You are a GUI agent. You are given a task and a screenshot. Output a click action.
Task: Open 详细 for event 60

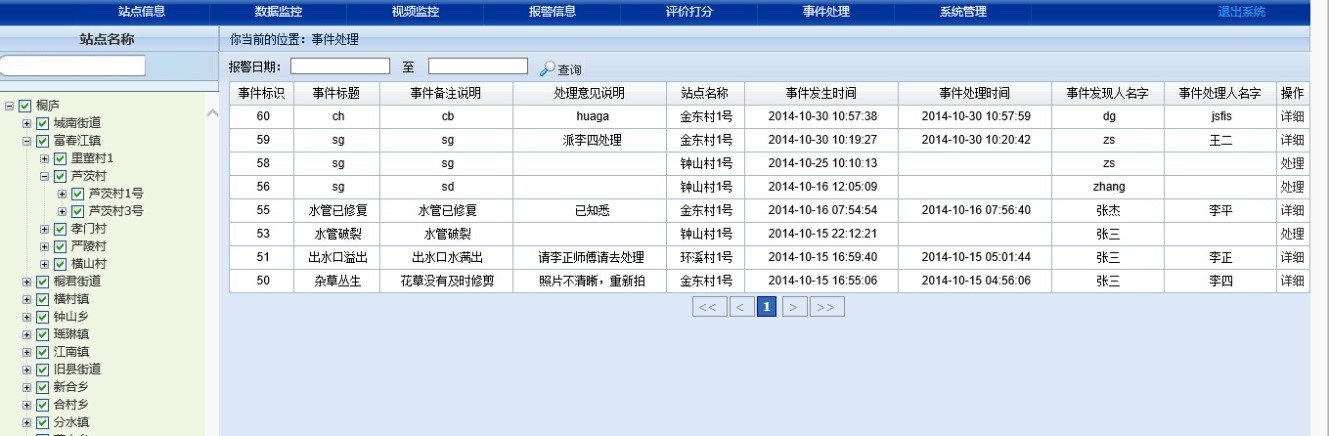(1292, 116)
